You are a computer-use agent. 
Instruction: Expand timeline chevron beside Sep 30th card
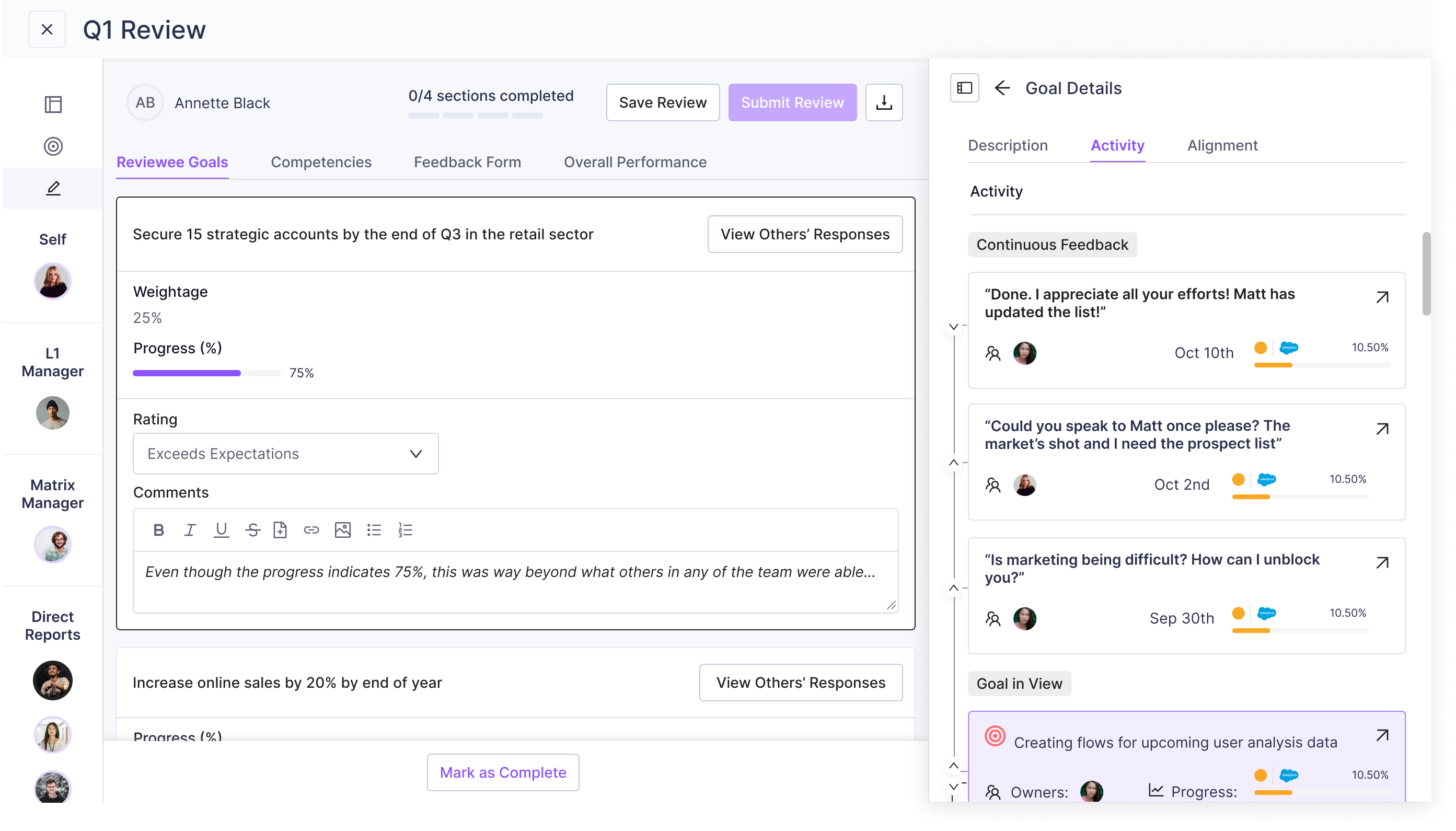954,588
